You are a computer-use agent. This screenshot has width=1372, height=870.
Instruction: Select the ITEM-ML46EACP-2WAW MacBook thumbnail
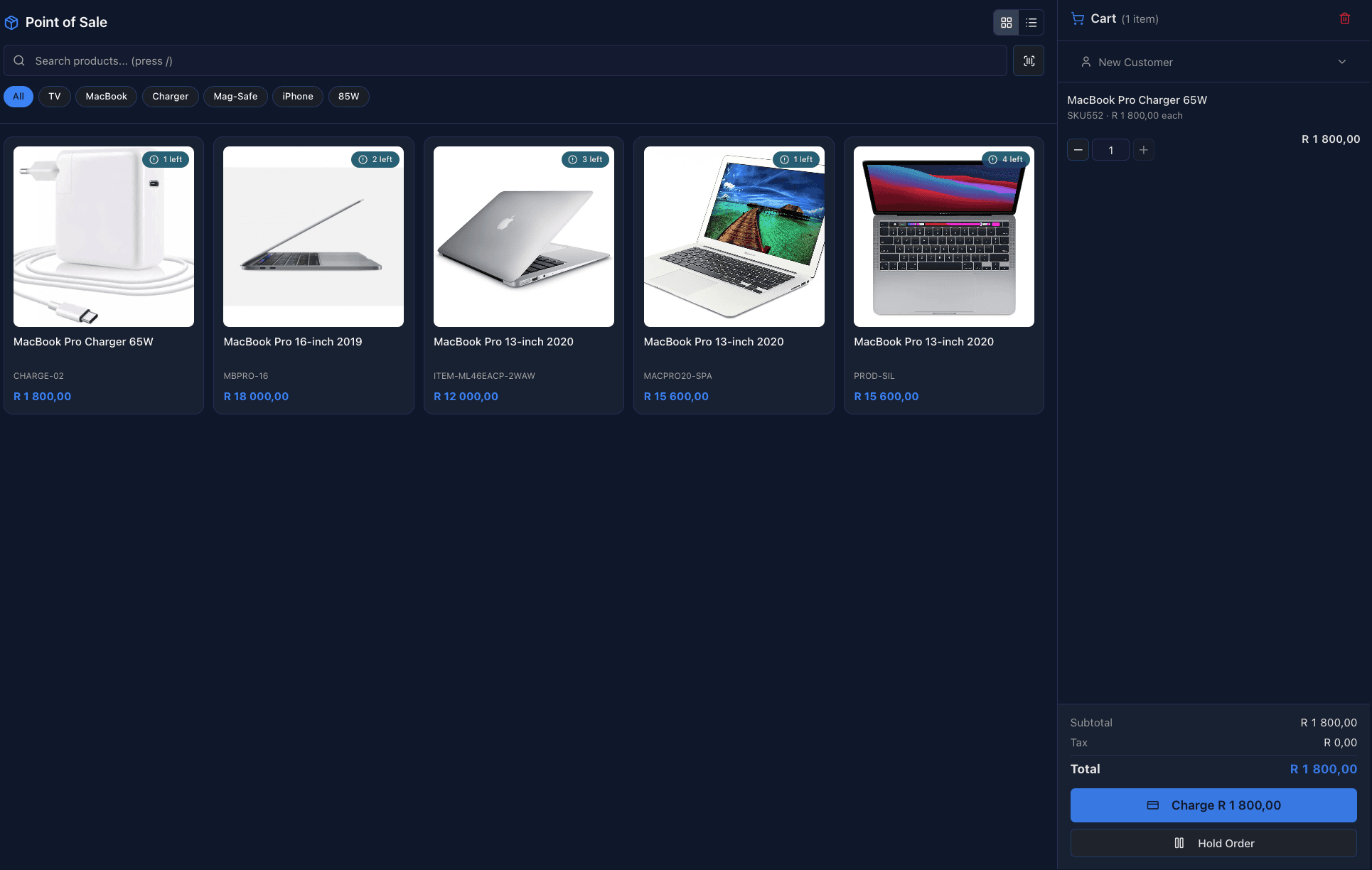pyautogui.click(x=524, y=237)
